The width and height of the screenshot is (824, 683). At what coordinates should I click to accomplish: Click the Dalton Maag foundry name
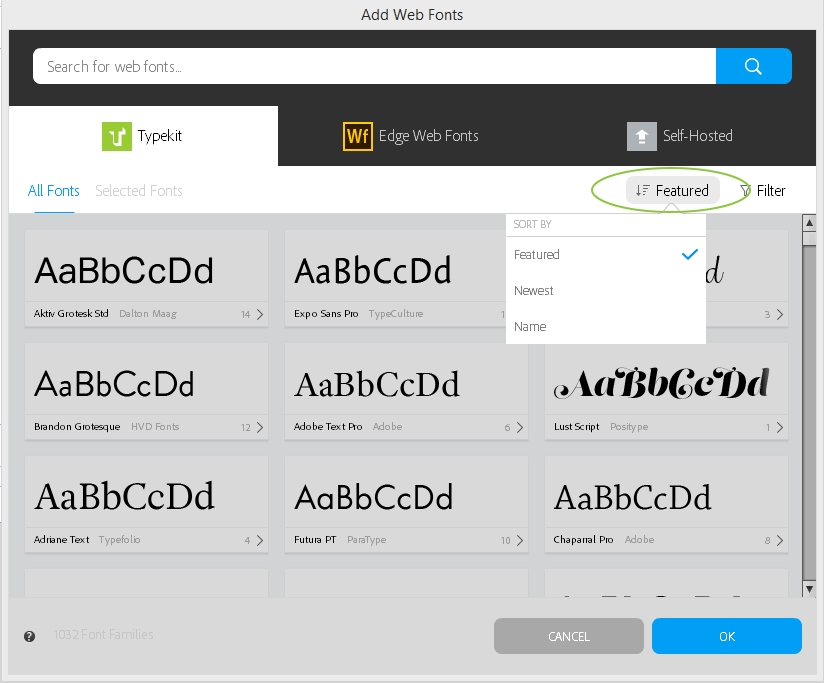pyautogui.click(x=148, y=314)
